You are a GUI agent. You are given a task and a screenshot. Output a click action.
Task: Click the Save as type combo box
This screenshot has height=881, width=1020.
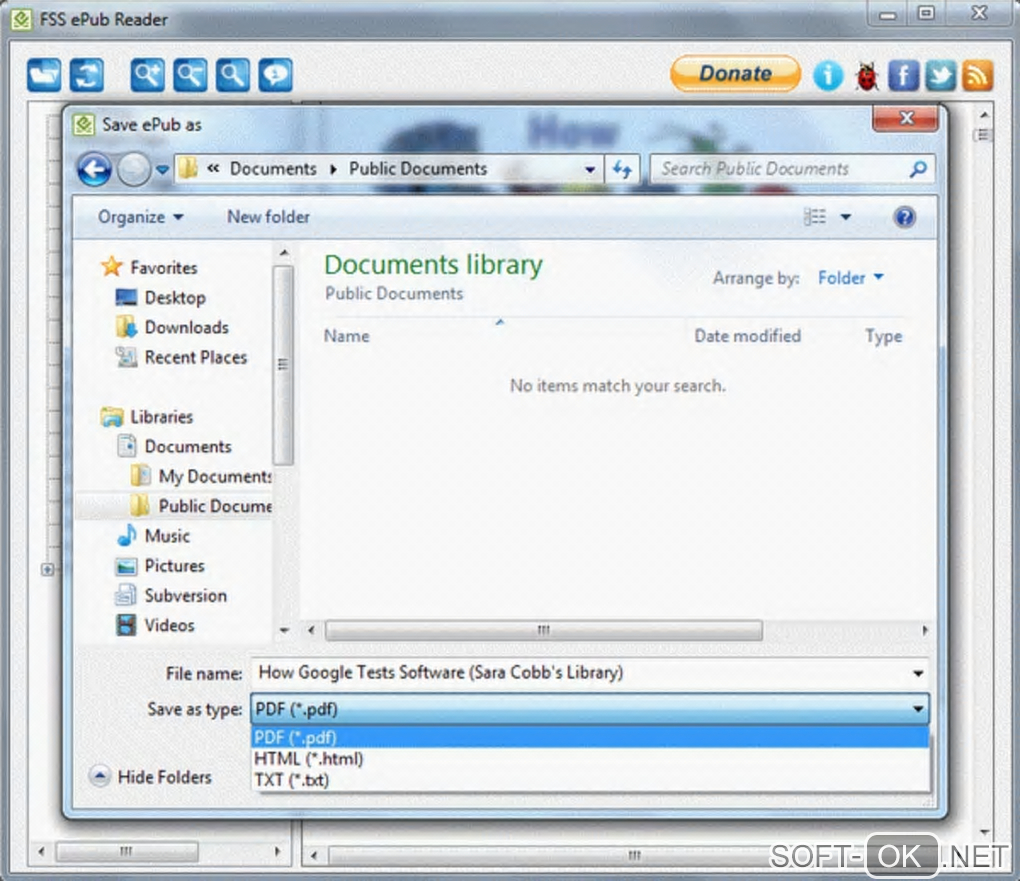pos(589,709)
